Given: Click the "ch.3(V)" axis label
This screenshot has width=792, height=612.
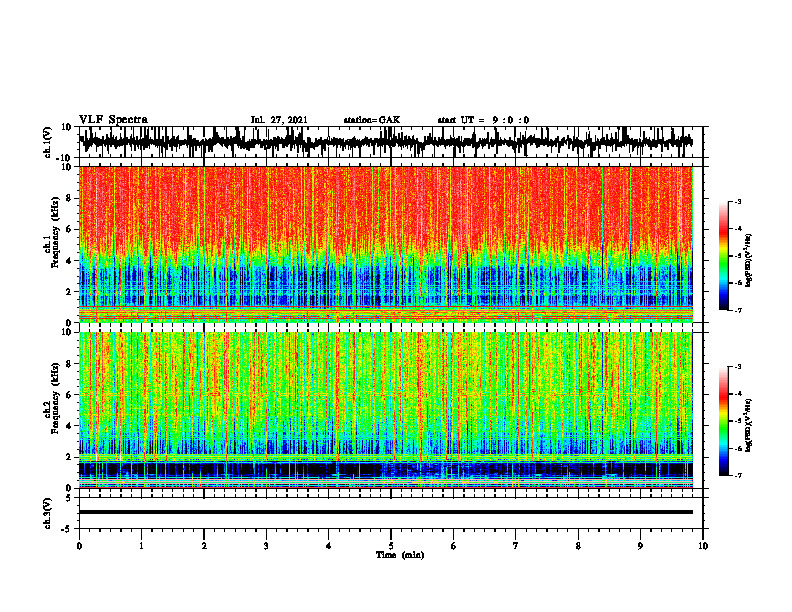Looking at the screenshot, I should pos(48,513).
